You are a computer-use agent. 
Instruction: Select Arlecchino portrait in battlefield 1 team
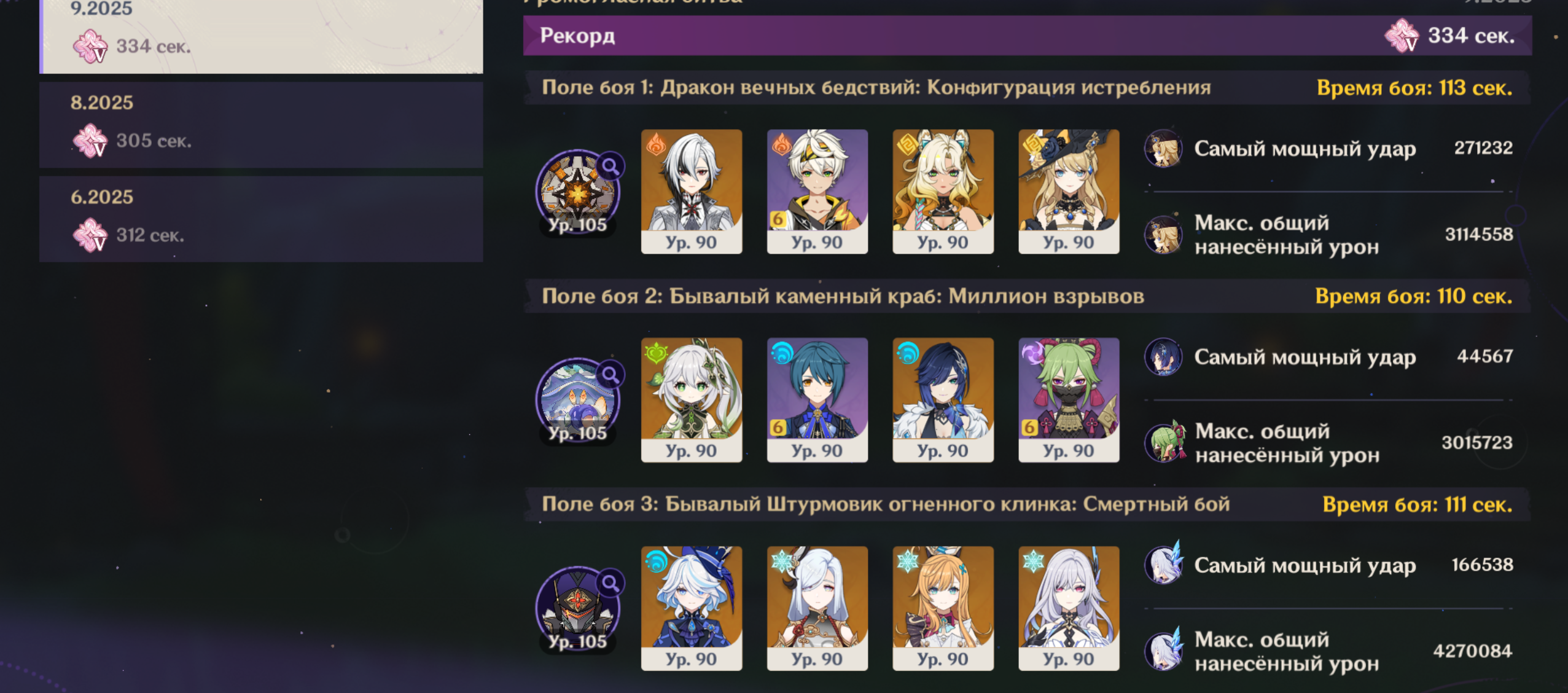692,191
